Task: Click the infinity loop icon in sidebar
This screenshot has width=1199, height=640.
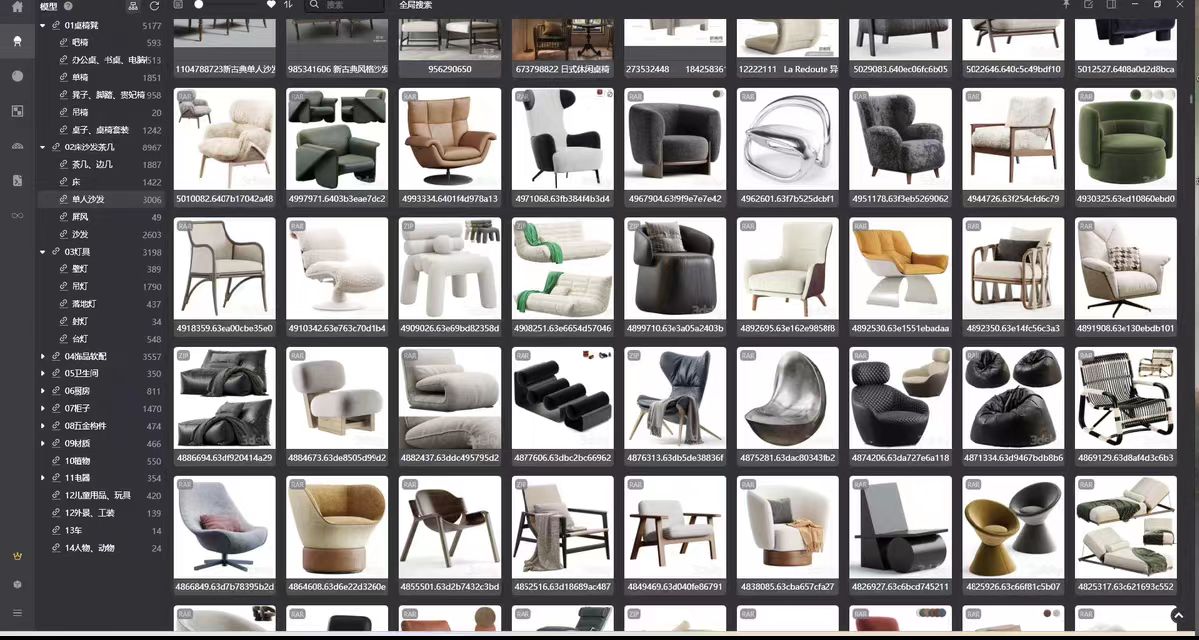Action: 17,216
